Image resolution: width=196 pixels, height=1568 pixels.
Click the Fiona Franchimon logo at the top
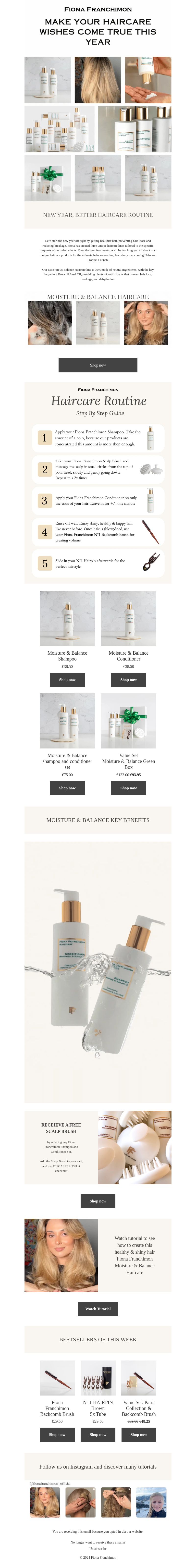click(x=98, y=9)
